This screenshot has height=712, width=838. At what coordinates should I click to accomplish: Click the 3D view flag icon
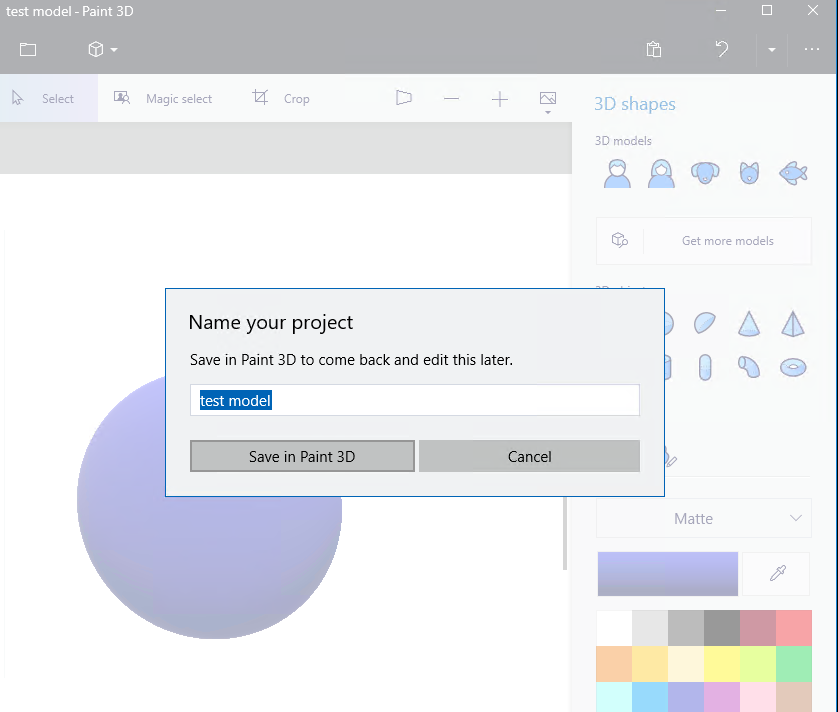pyautogui.click(x=404, y=98)
